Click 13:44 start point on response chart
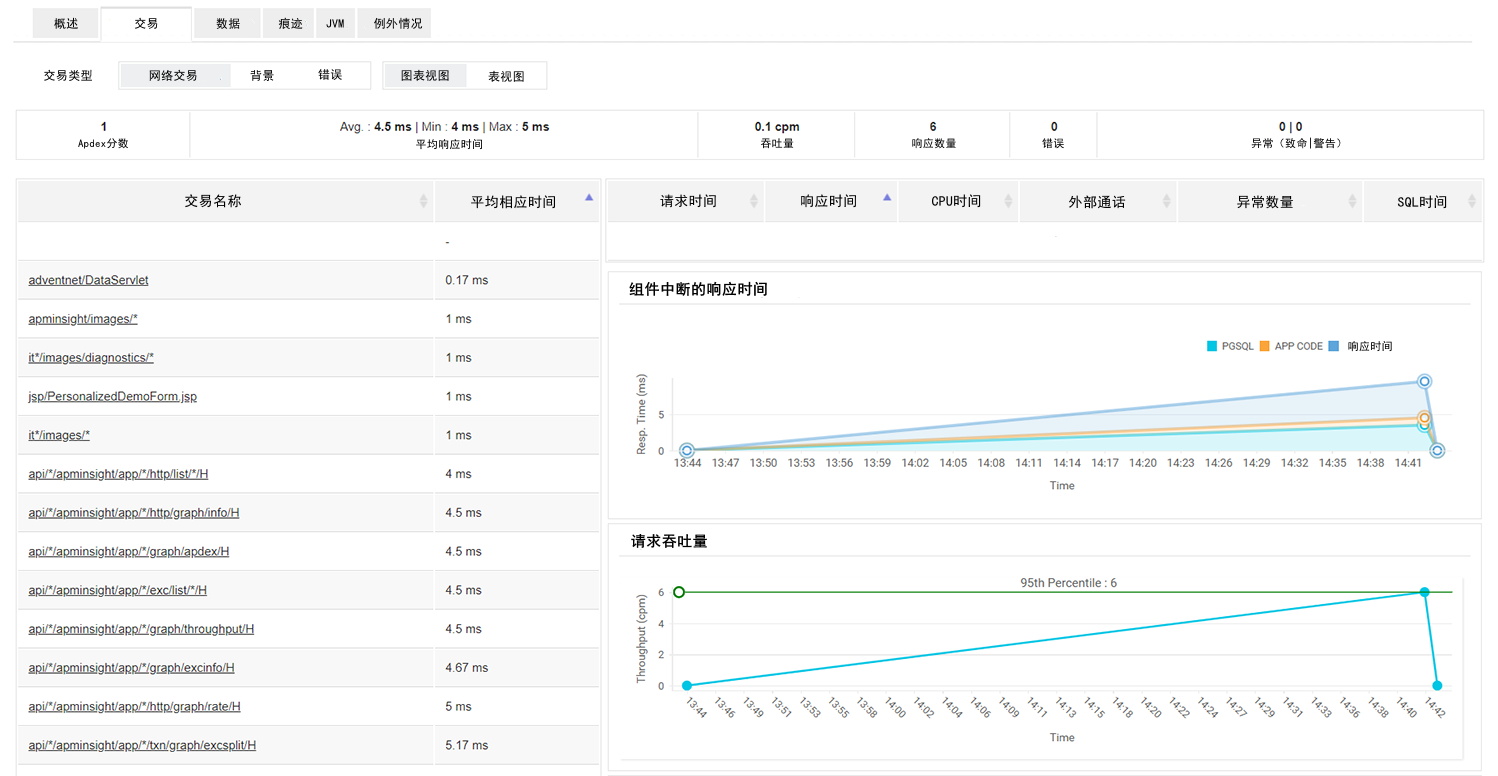 tap(687, 451)
